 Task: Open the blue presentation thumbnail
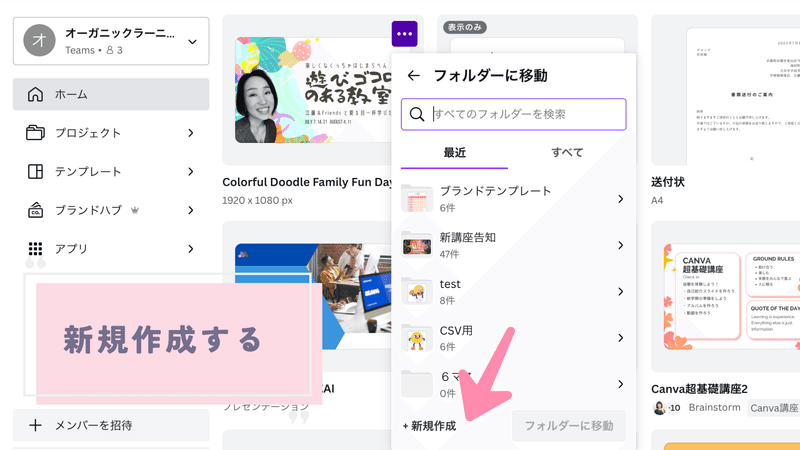pos(313,296)
